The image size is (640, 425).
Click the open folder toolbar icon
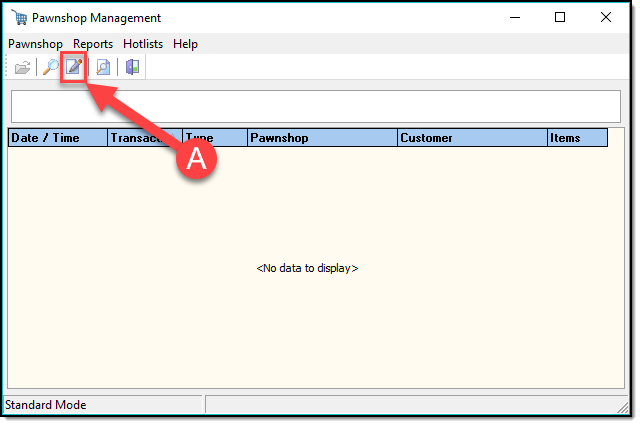pyautogui.click(x=22, y=68)
